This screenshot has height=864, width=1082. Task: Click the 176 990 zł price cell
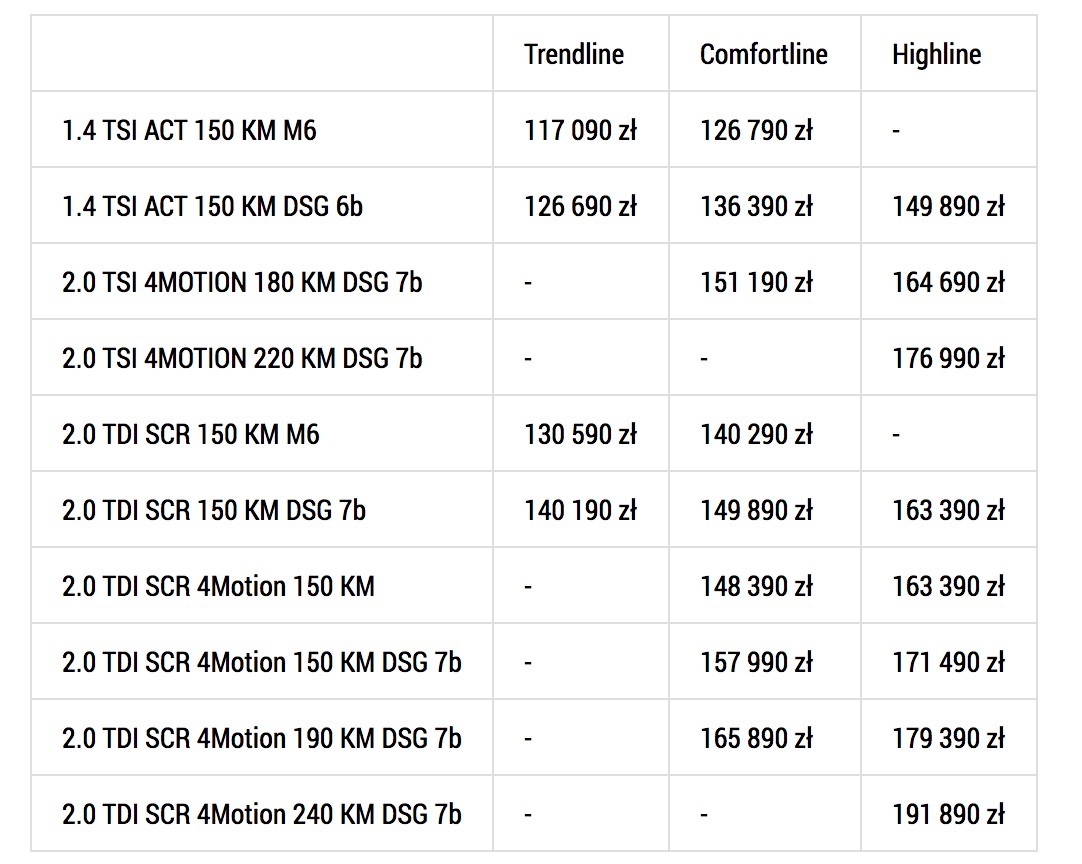948,358
